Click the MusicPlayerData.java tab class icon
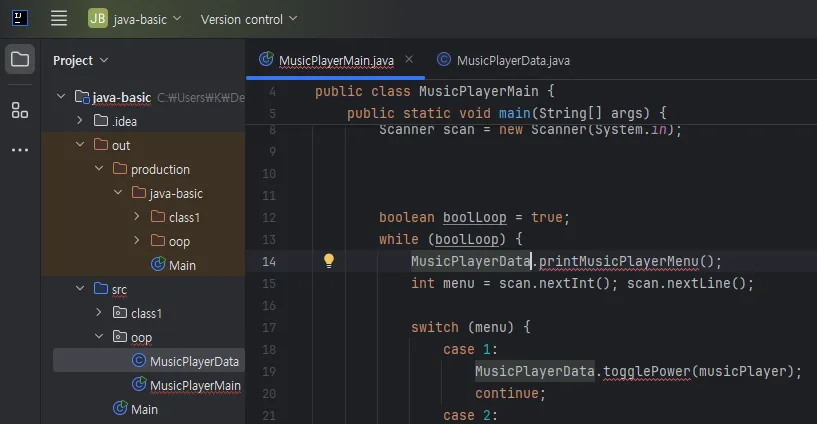The image size is (817, 424). (x=444, y=59)
